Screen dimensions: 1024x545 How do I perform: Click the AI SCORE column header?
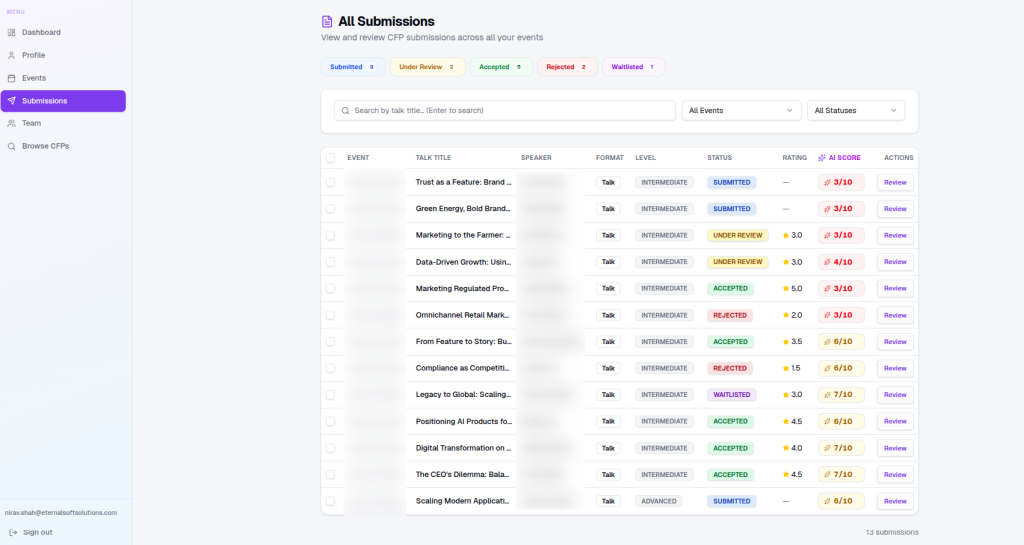pyautogui.click(x=839, y=158)
